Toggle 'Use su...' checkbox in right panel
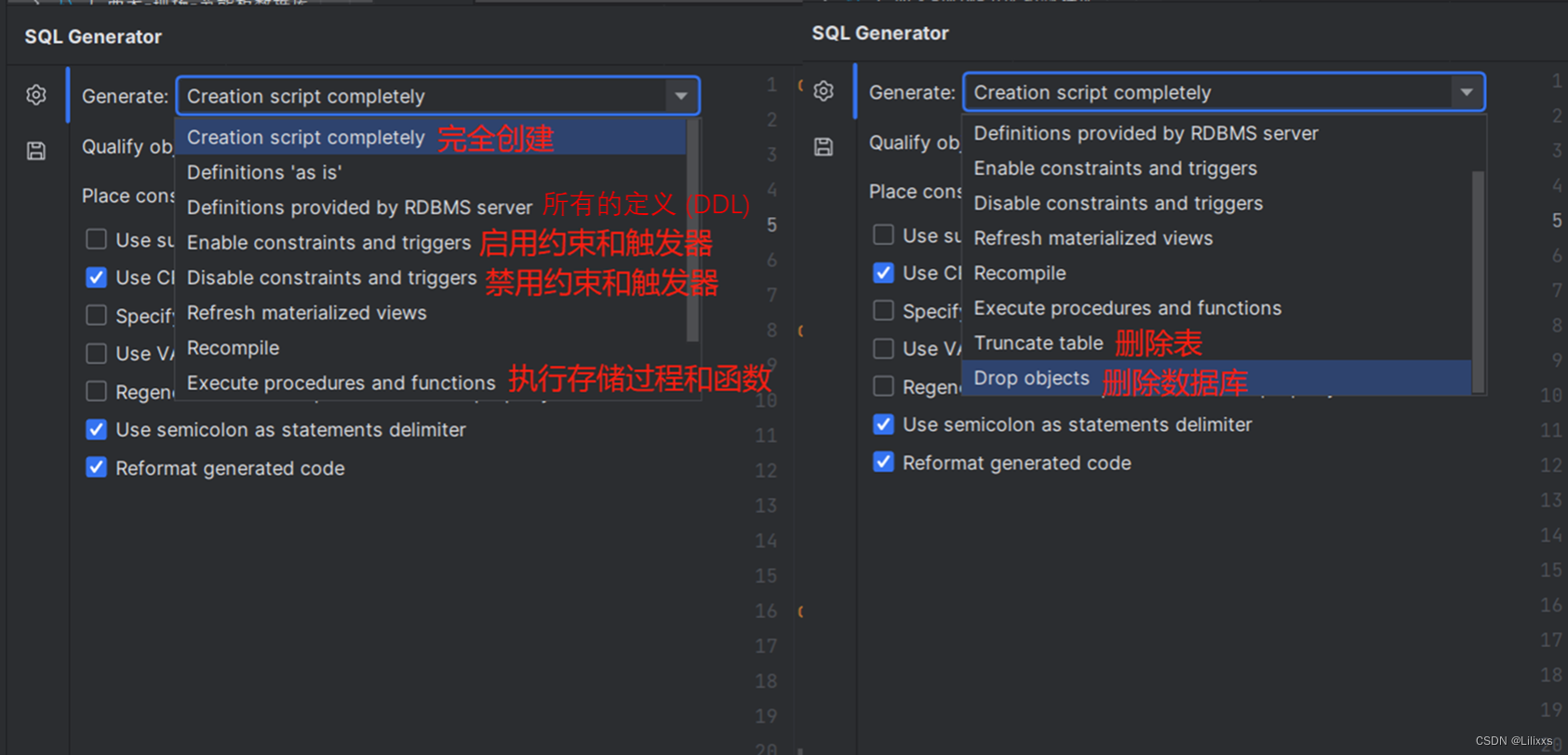The width and height of the screenshot is (1568, 755). 883,235
